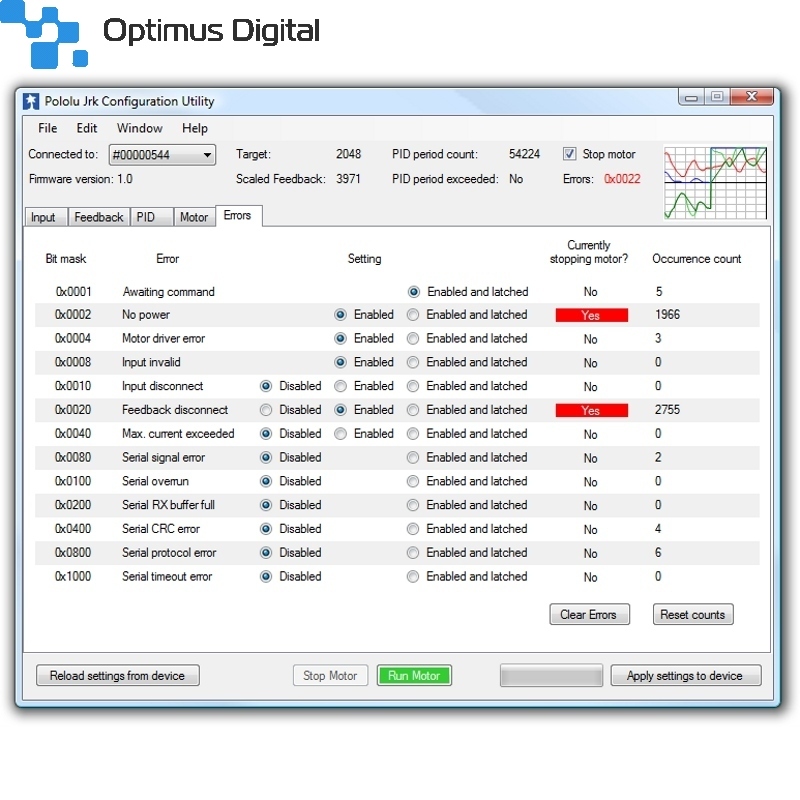The height and width of the screenshot is (800, 800).
Task: Click the PID period count value 54224
Action: (x=524, y=154)
